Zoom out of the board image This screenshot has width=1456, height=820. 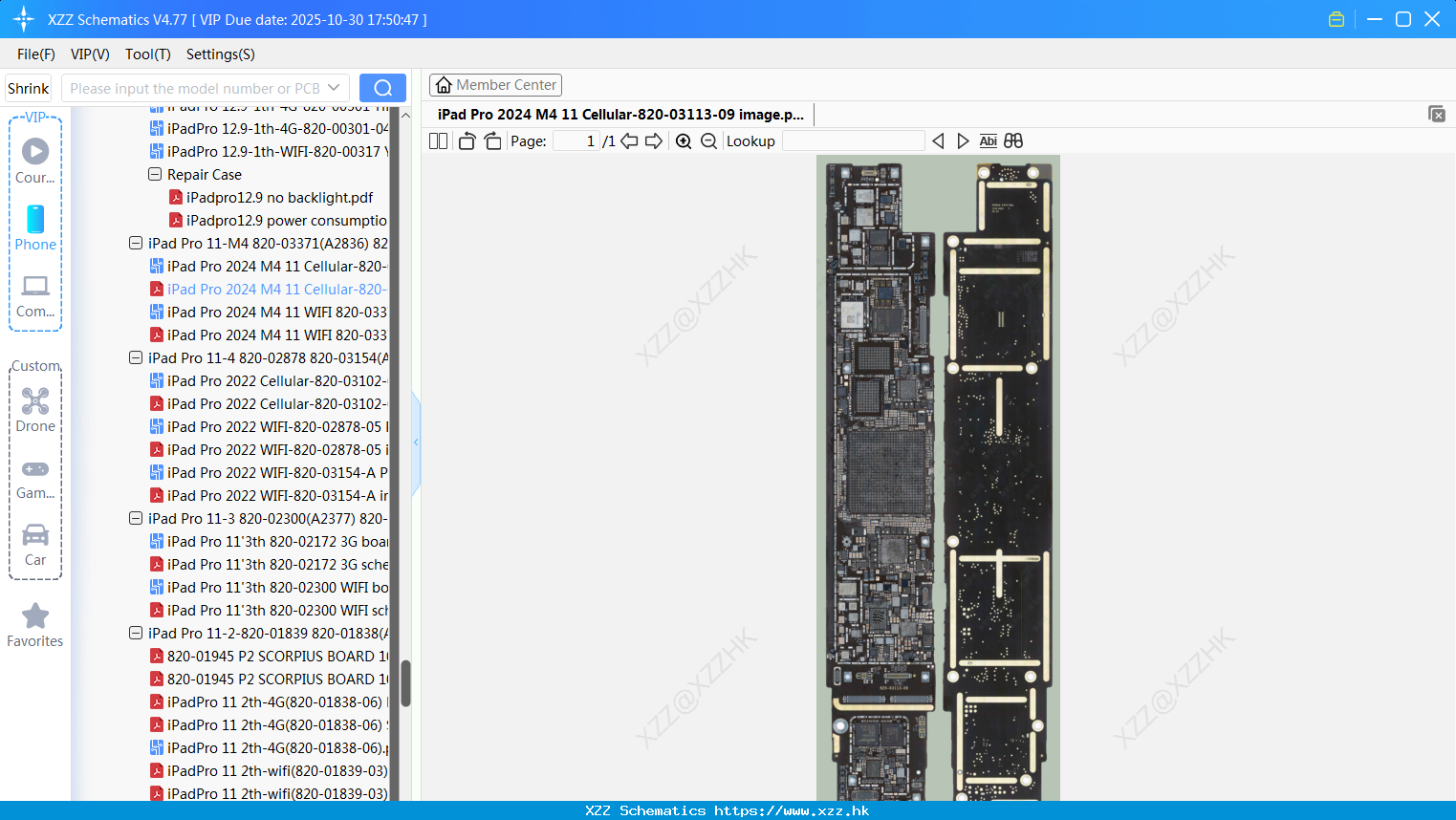[x=708, y=140]
